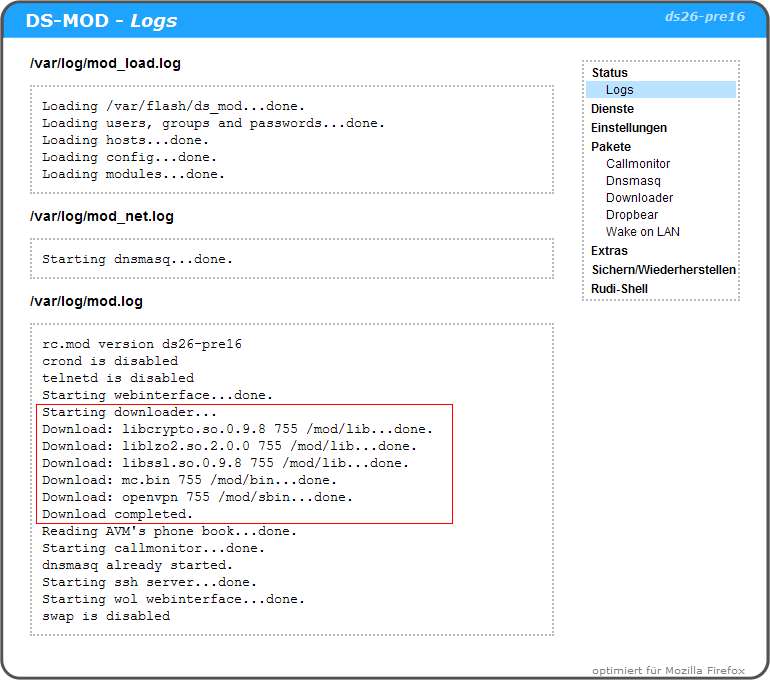Open the Callmonitor package page
Screen dimensions: 770x680
click(638, 164)
